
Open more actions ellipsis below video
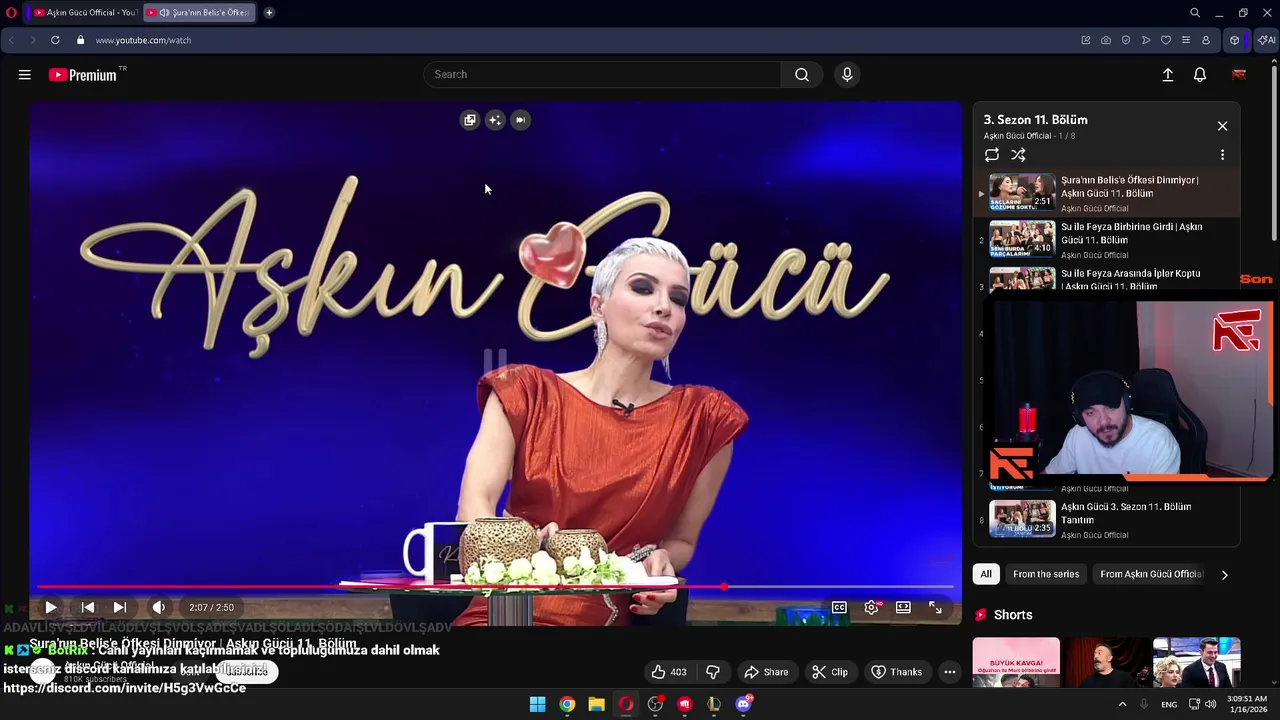pos(950,672)
